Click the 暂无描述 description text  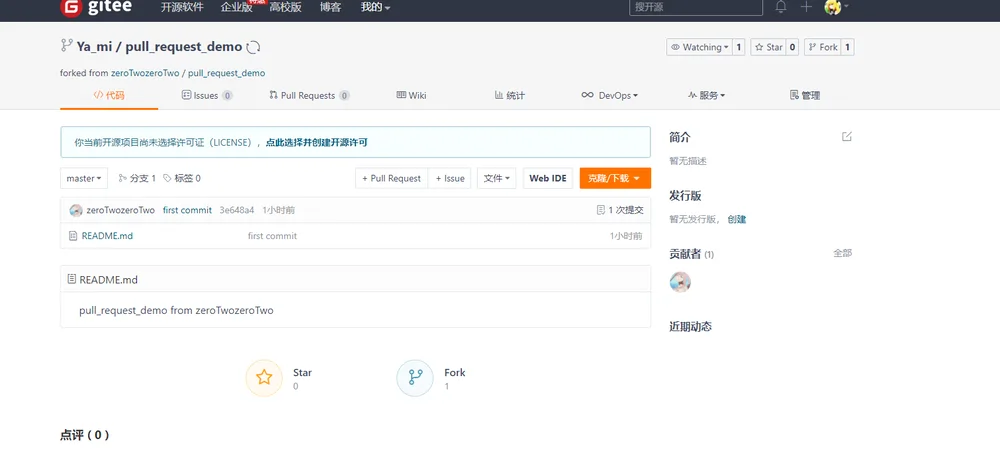[688, 161]
